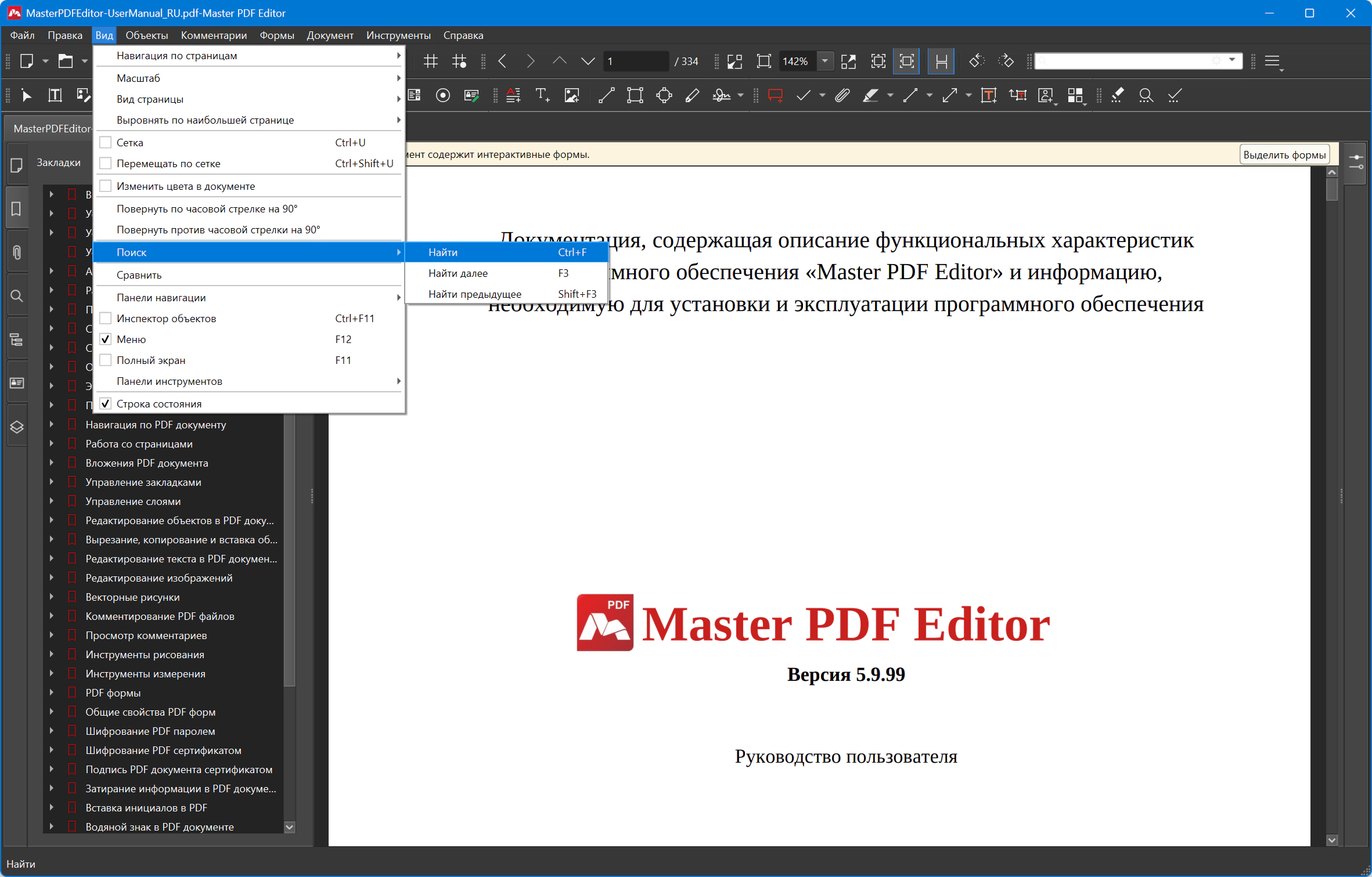This screenshot has height=877, width=1372.
Task: Click the snap to grid toolbar icon
Action: [459, 61]
